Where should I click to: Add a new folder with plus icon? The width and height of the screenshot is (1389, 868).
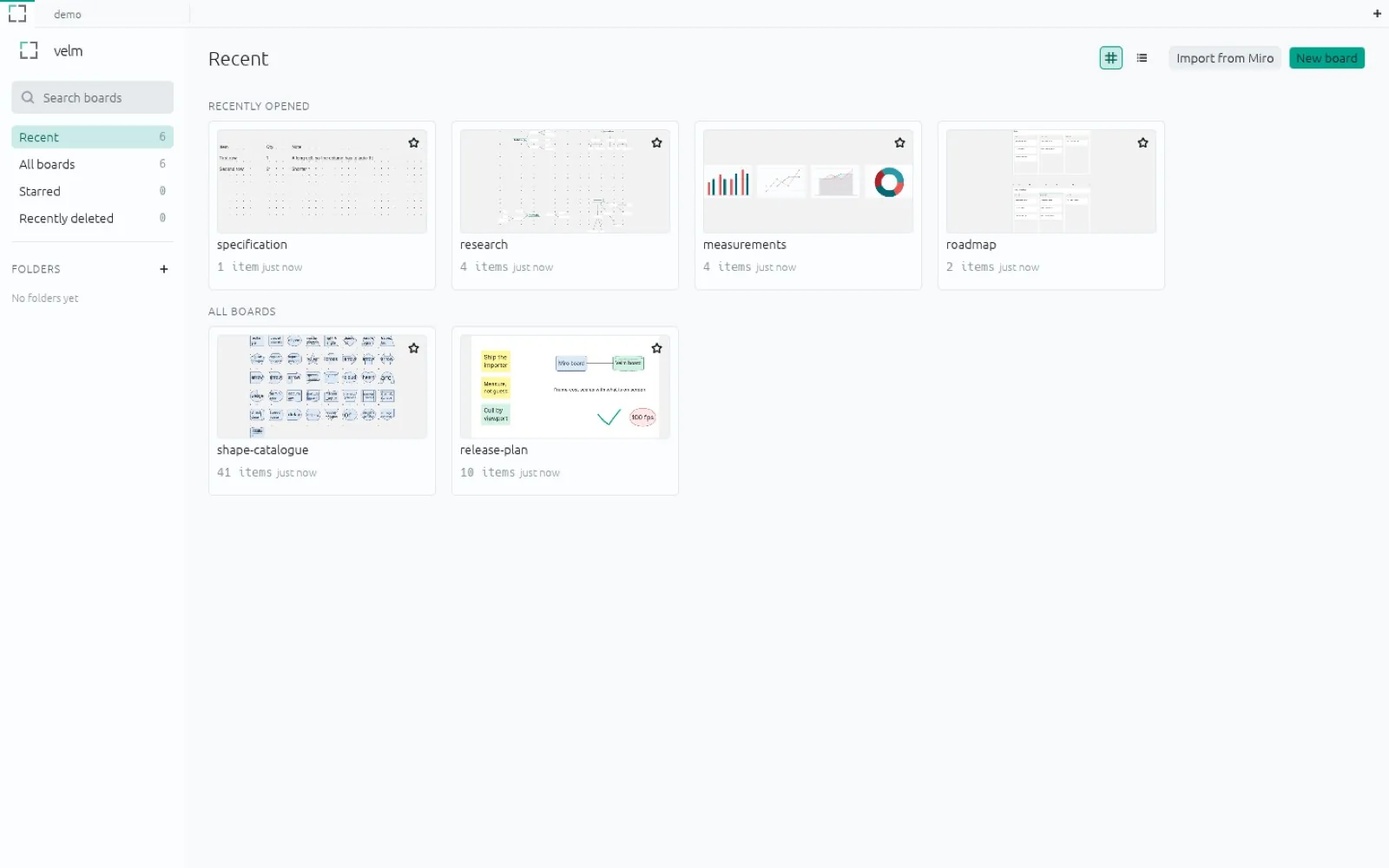pos(164,269)
